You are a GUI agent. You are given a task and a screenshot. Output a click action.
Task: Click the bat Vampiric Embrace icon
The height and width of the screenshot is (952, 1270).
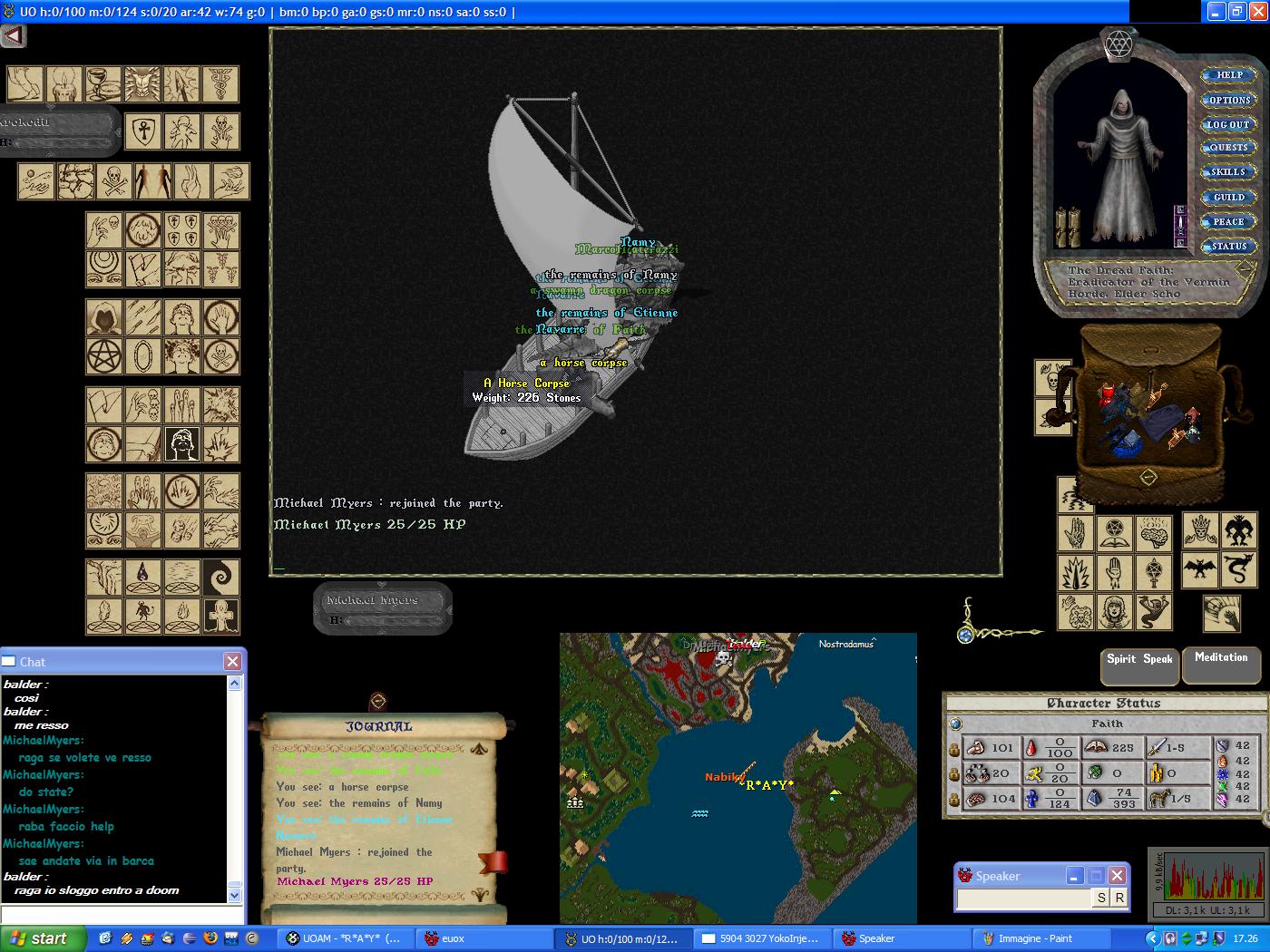coord(1200,569)
